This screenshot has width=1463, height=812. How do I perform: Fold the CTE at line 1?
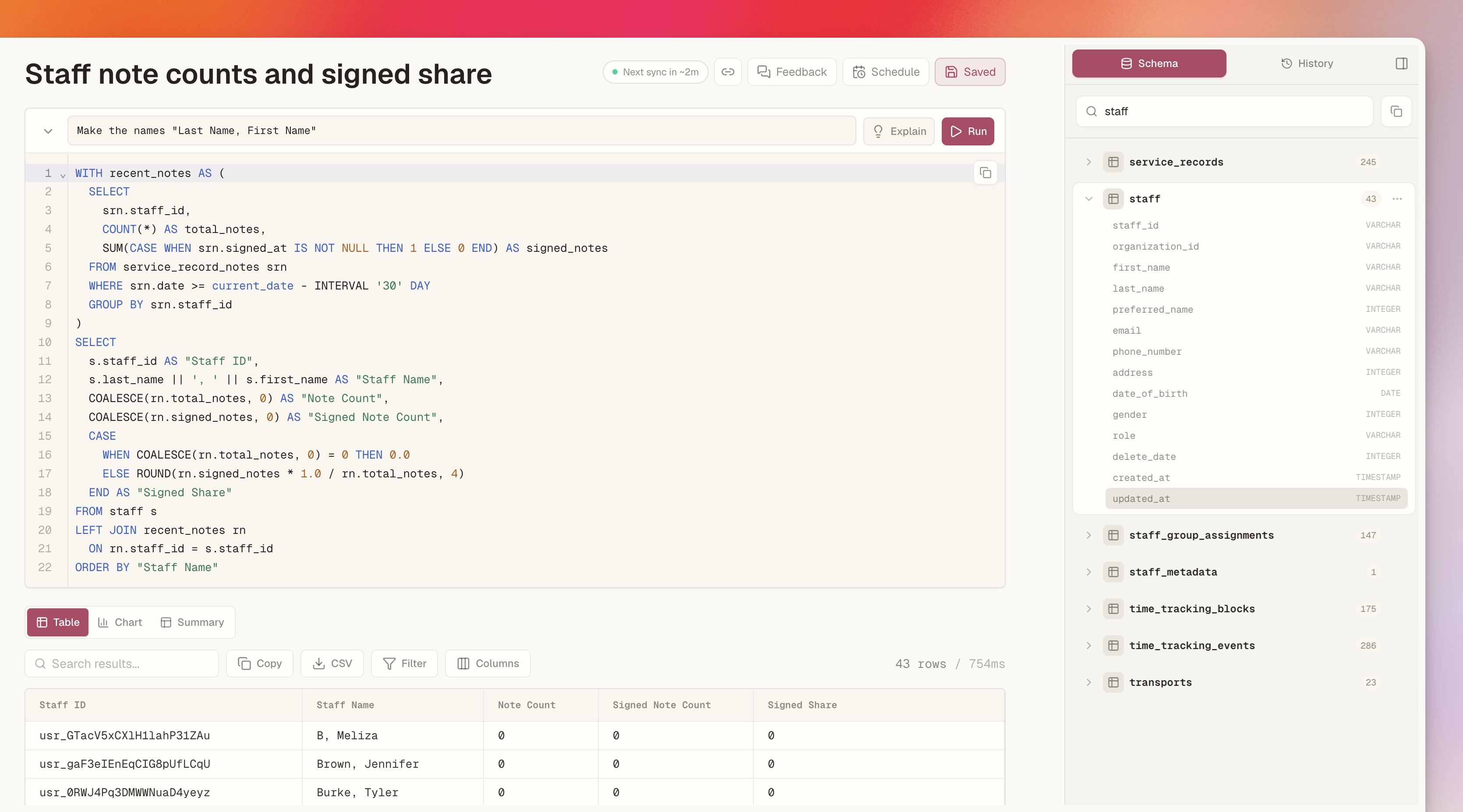pos(63,176)
